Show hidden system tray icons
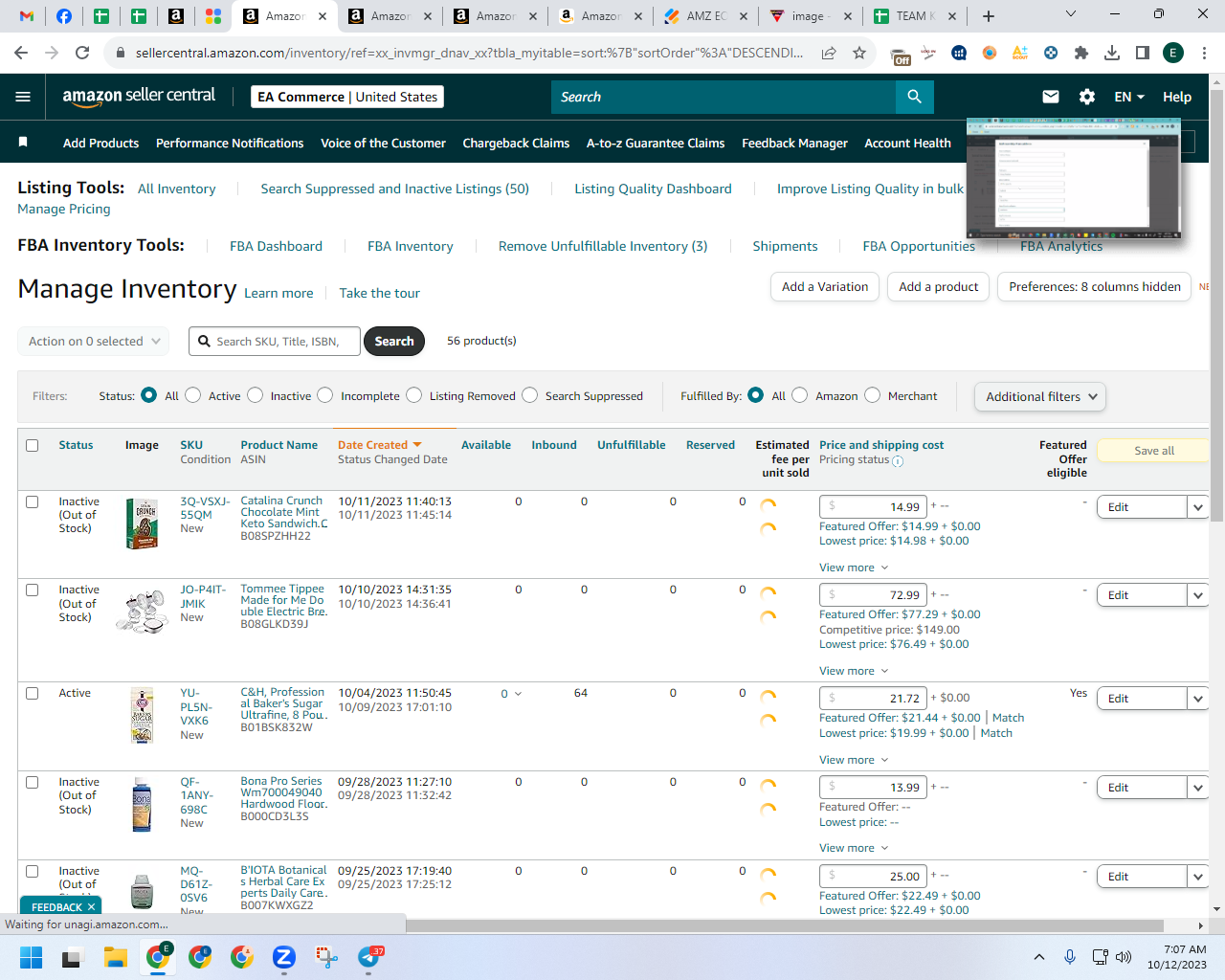 click(x=1039, y=957)
